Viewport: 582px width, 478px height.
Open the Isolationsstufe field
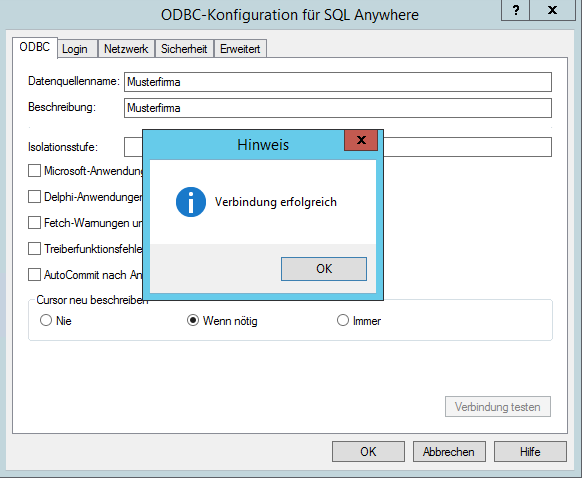(338, 147)
